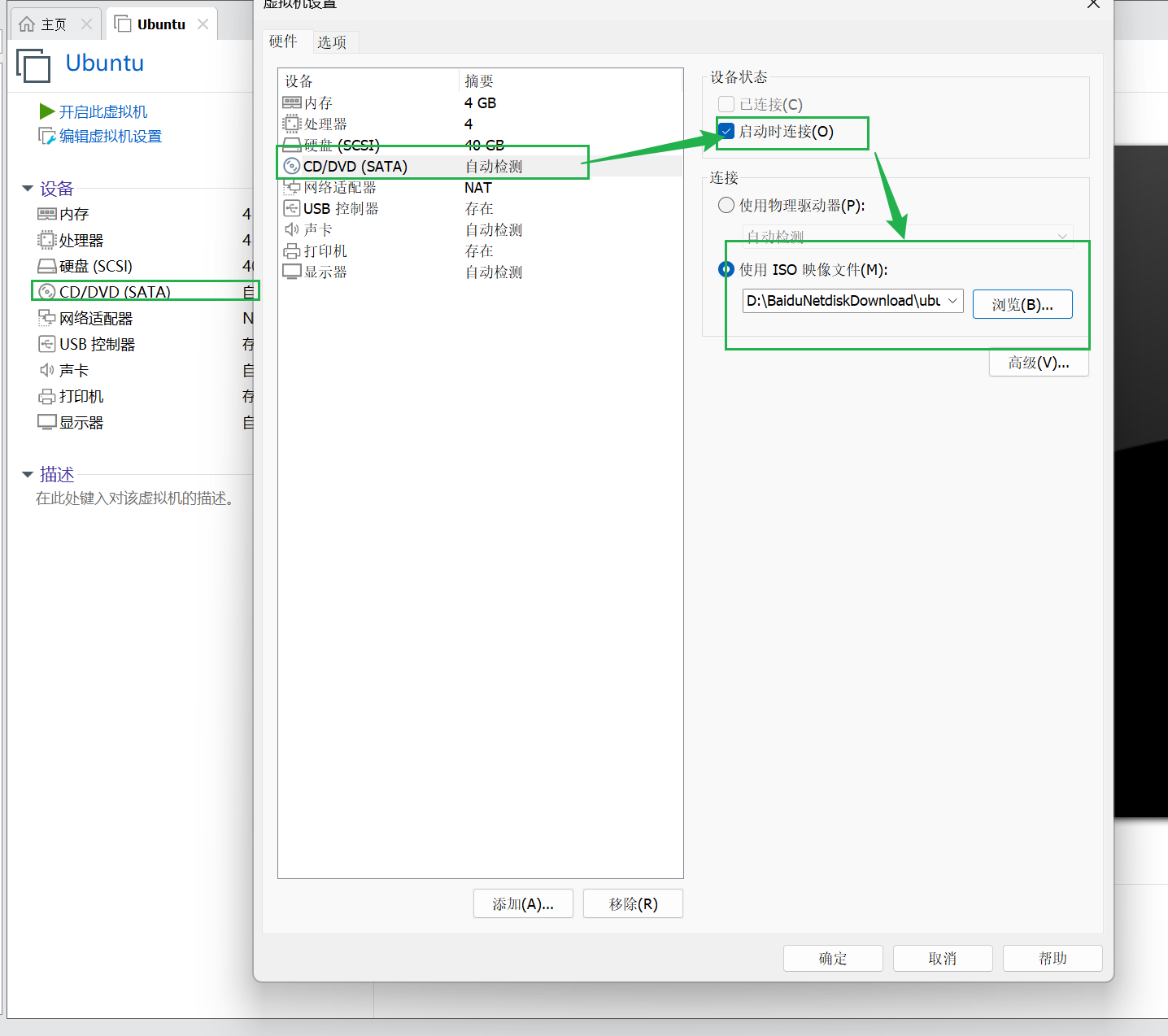The width and height of the screenshot is (1168, 1036).
Task: Click 处理器 CPU icon in sidebar
Action: (x=47, y=240)
